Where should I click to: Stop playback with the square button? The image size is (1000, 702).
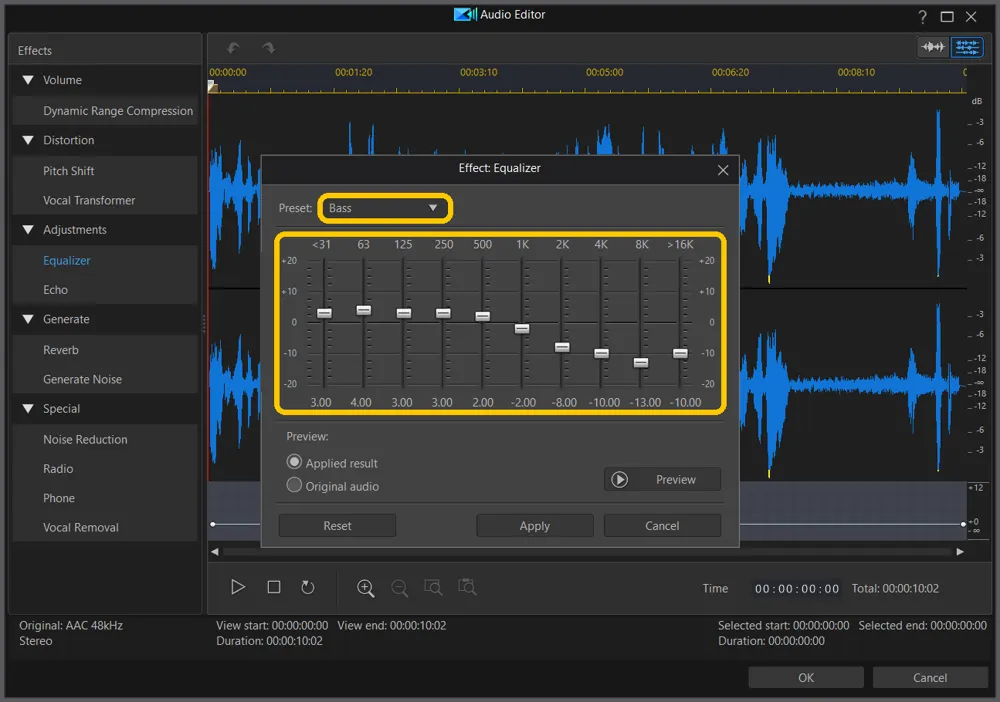(274, 587)
